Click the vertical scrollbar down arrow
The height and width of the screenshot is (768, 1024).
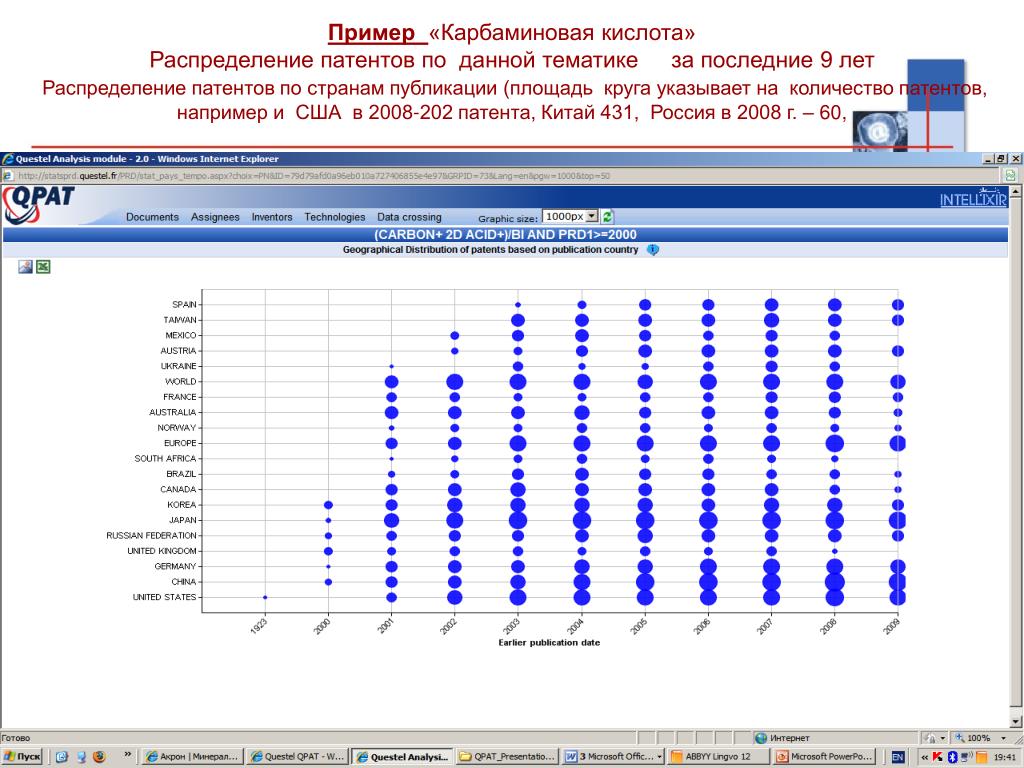[x=1016, y=721]
